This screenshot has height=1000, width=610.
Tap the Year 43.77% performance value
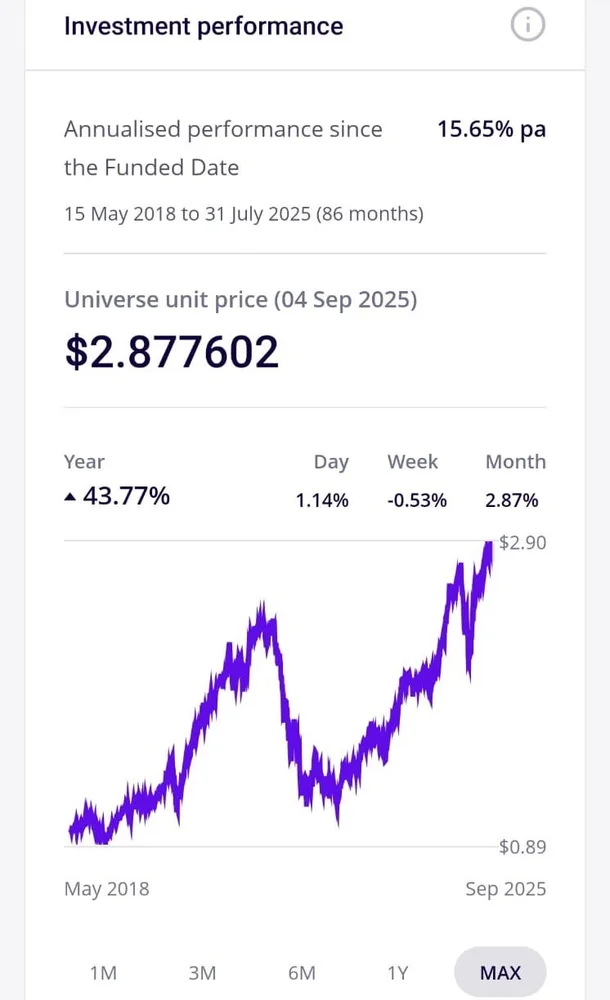[125, 496]
